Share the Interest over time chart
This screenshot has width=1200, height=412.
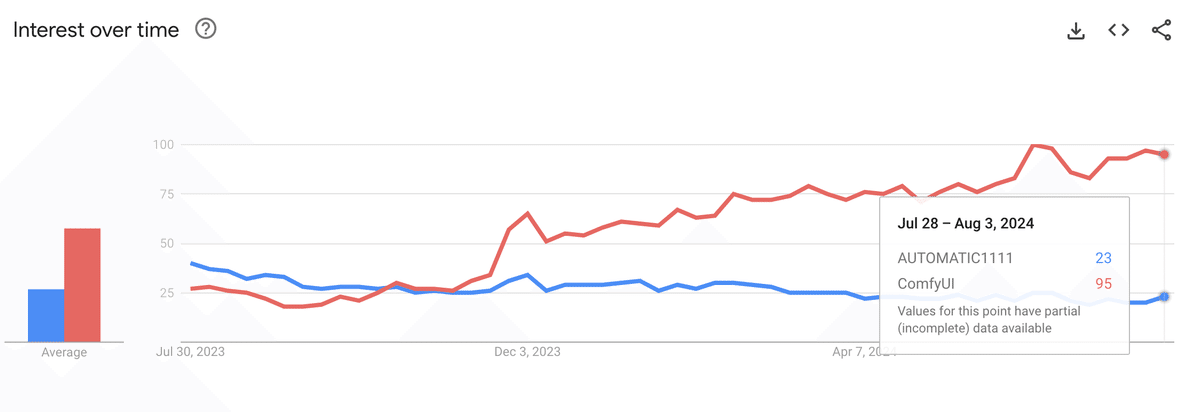tap(1161, 30)
